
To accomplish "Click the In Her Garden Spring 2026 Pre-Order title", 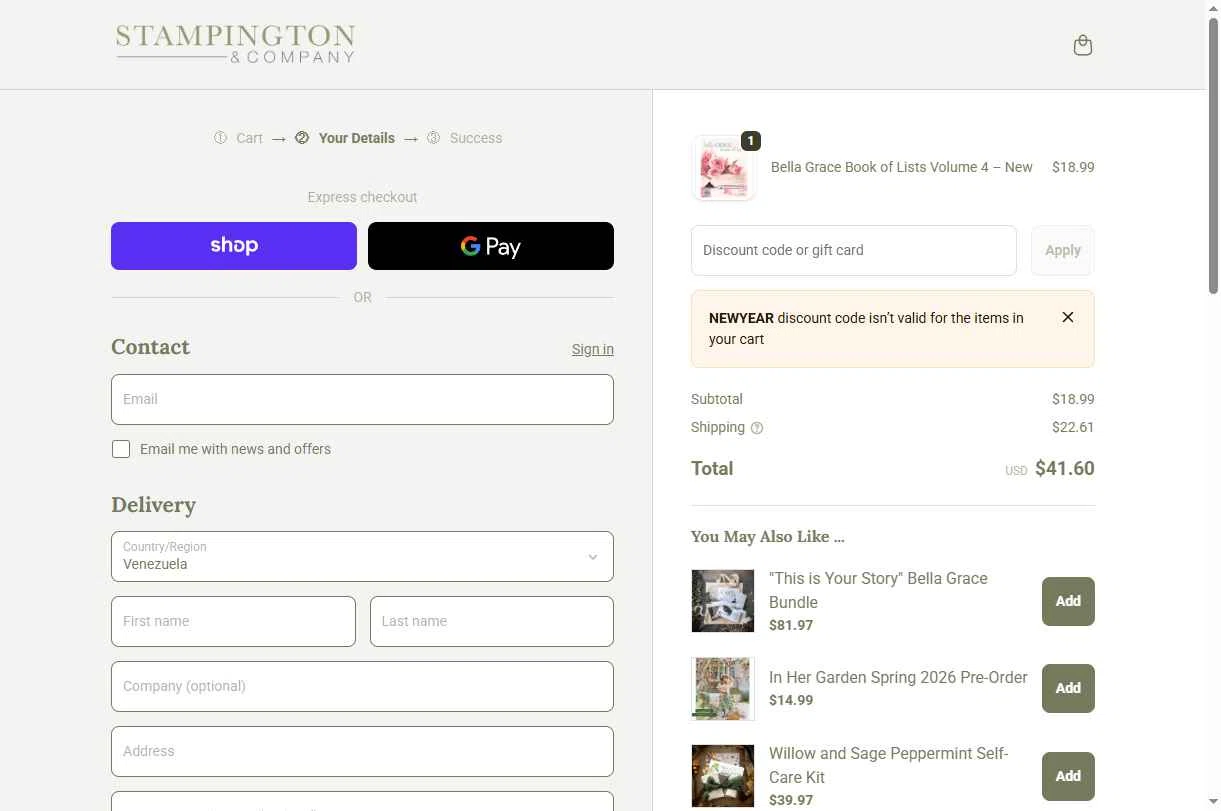I will pyautogui.click(x=898, y=677).
